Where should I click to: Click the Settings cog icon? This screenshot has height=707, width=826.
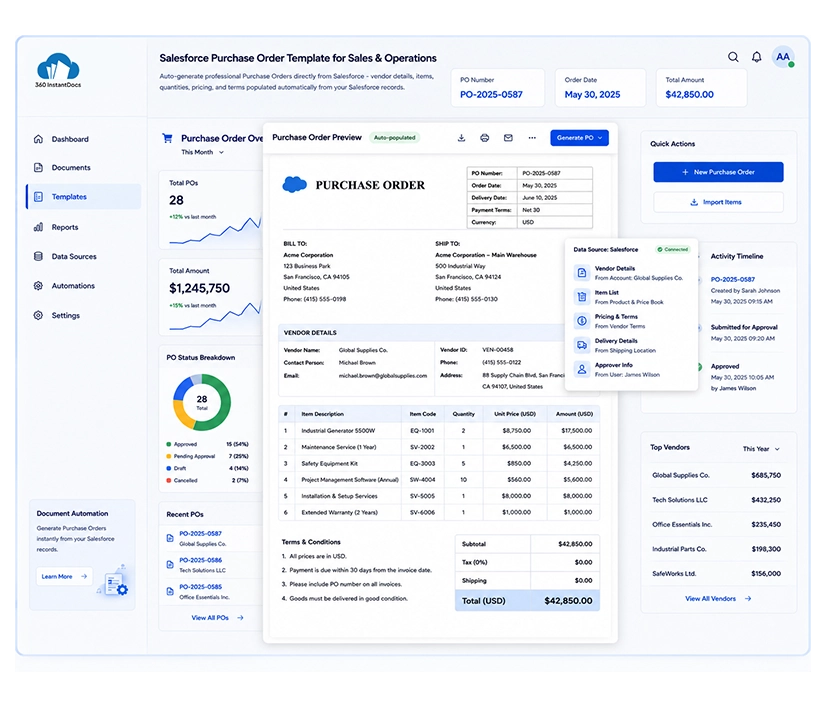click(x=38, y=315)
